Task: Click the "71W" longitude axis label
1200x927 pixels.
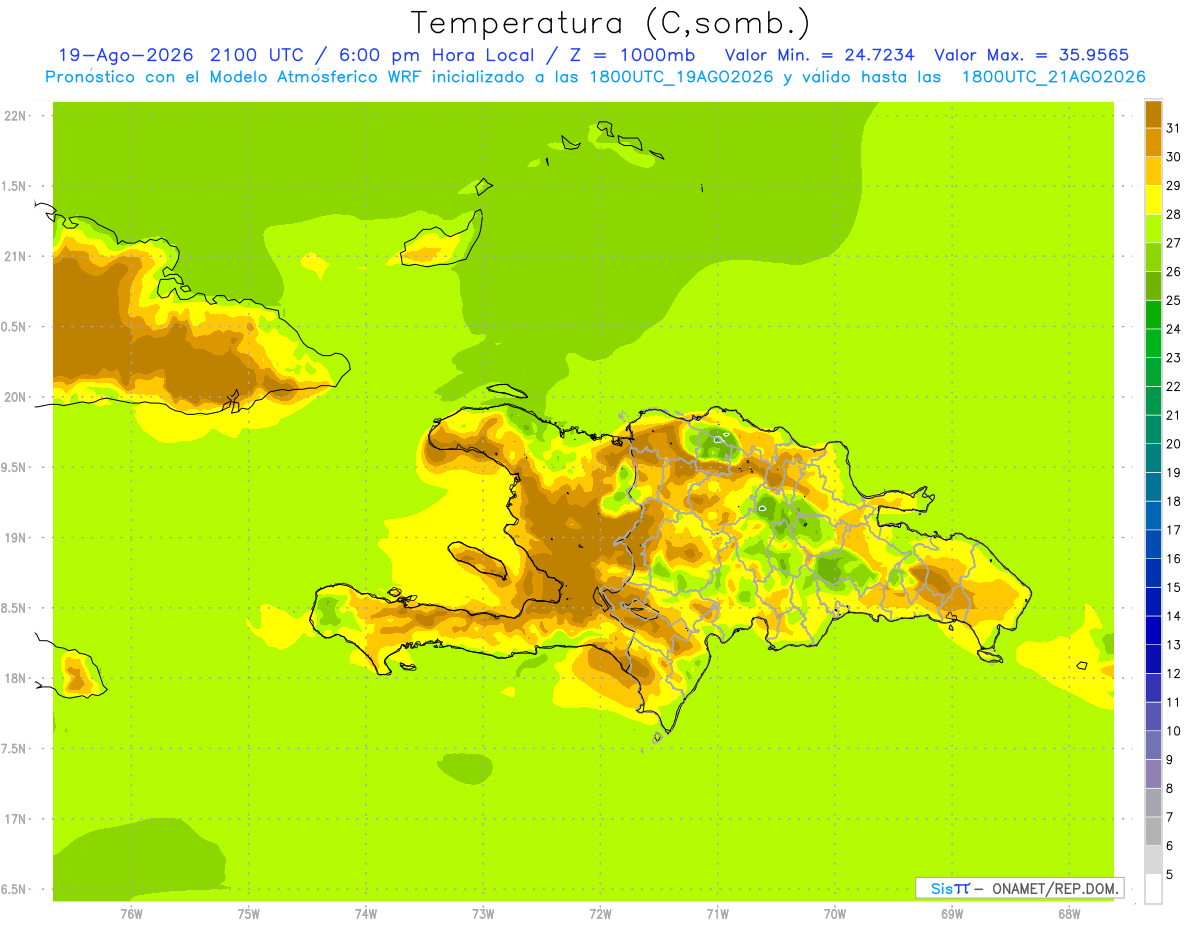Action: coord(717,913)
